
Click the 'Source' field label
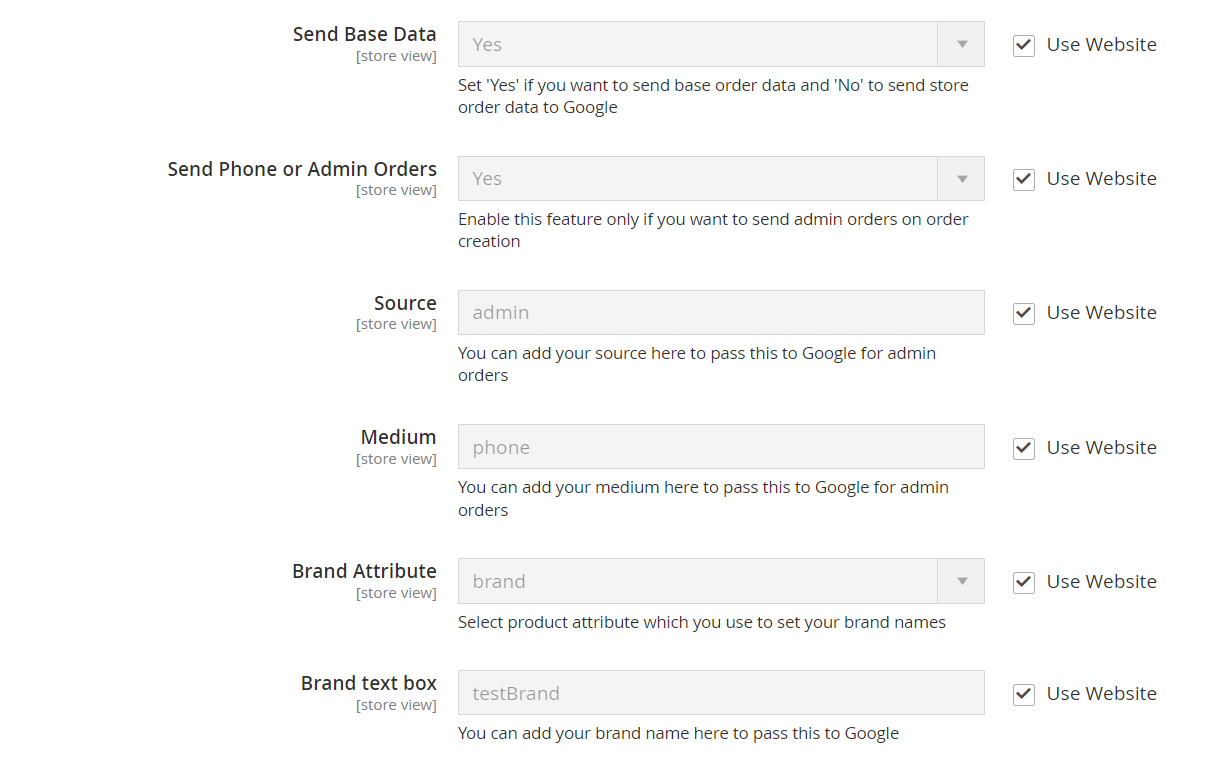pyautogui.click(x=405, y=303)
